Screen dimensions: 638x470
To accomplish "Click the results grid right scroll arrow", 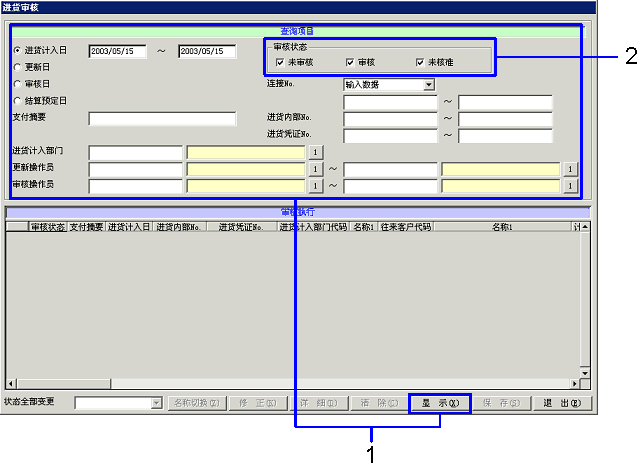I will (574, 383).
